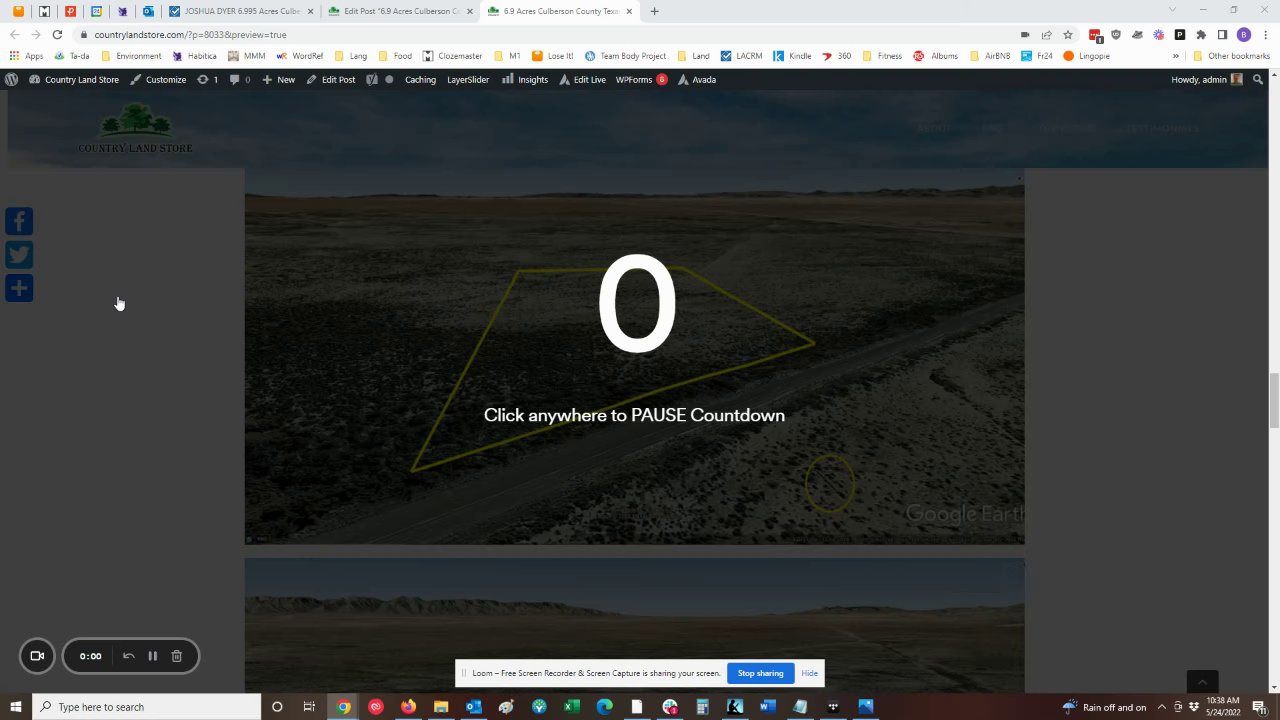Open the Team Body Project bookmark
This screenshot has height=720, width=1280.
pos(625,56)
